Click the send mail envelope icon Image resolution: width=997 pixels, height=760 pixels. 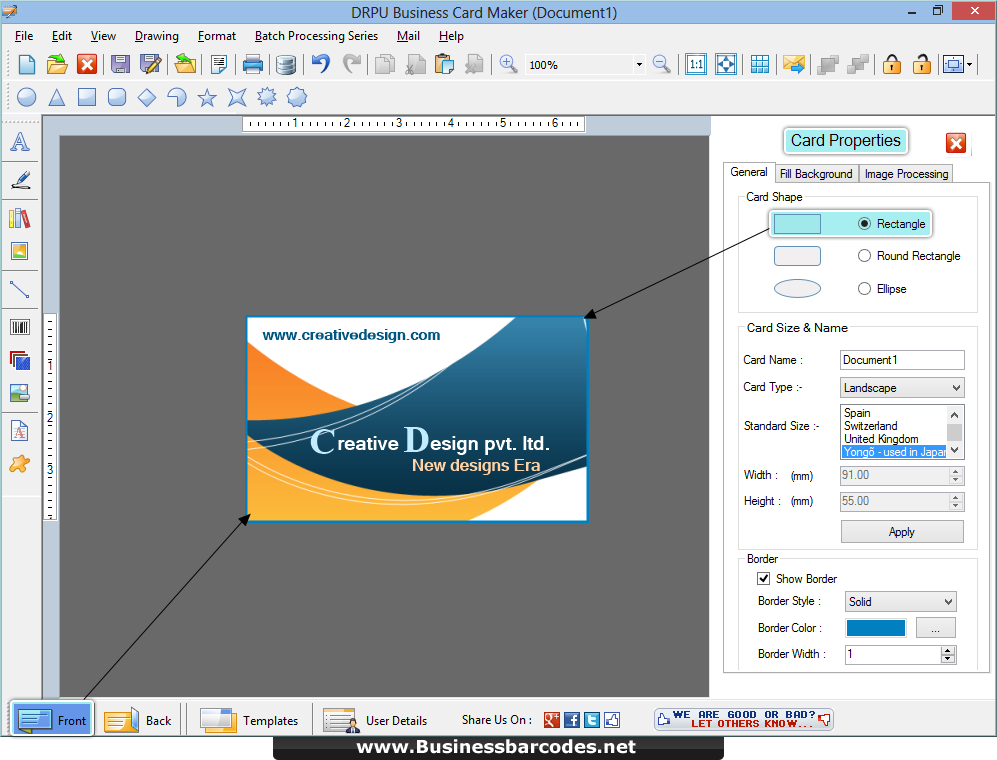794,64
